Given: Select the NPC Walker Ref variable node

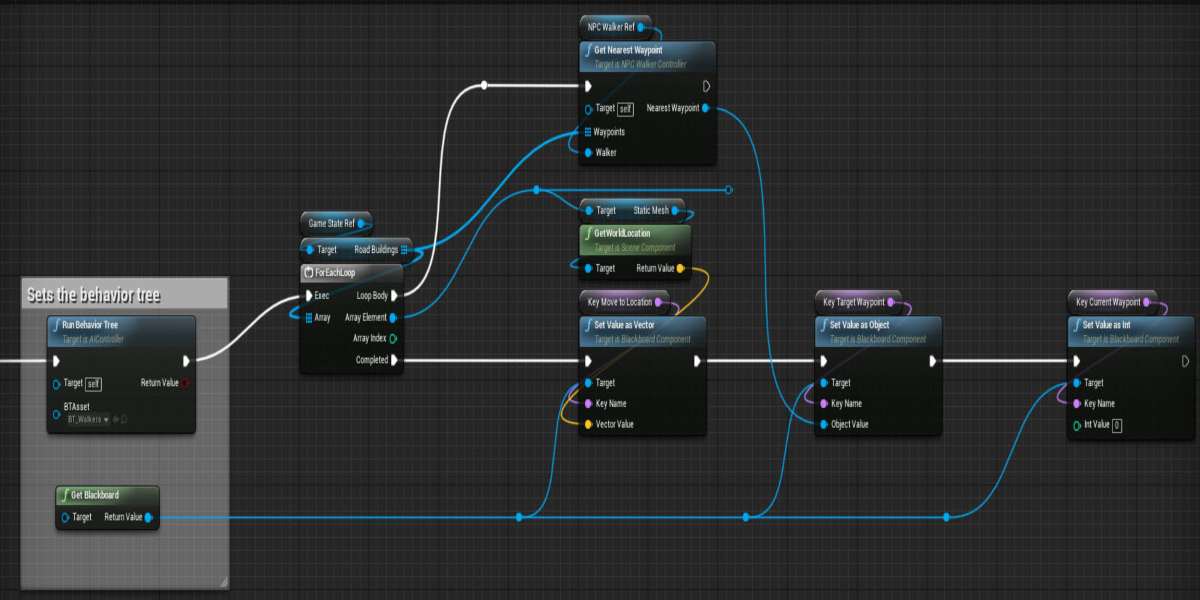Looking at the screenshot, I should tap(611, 26).
